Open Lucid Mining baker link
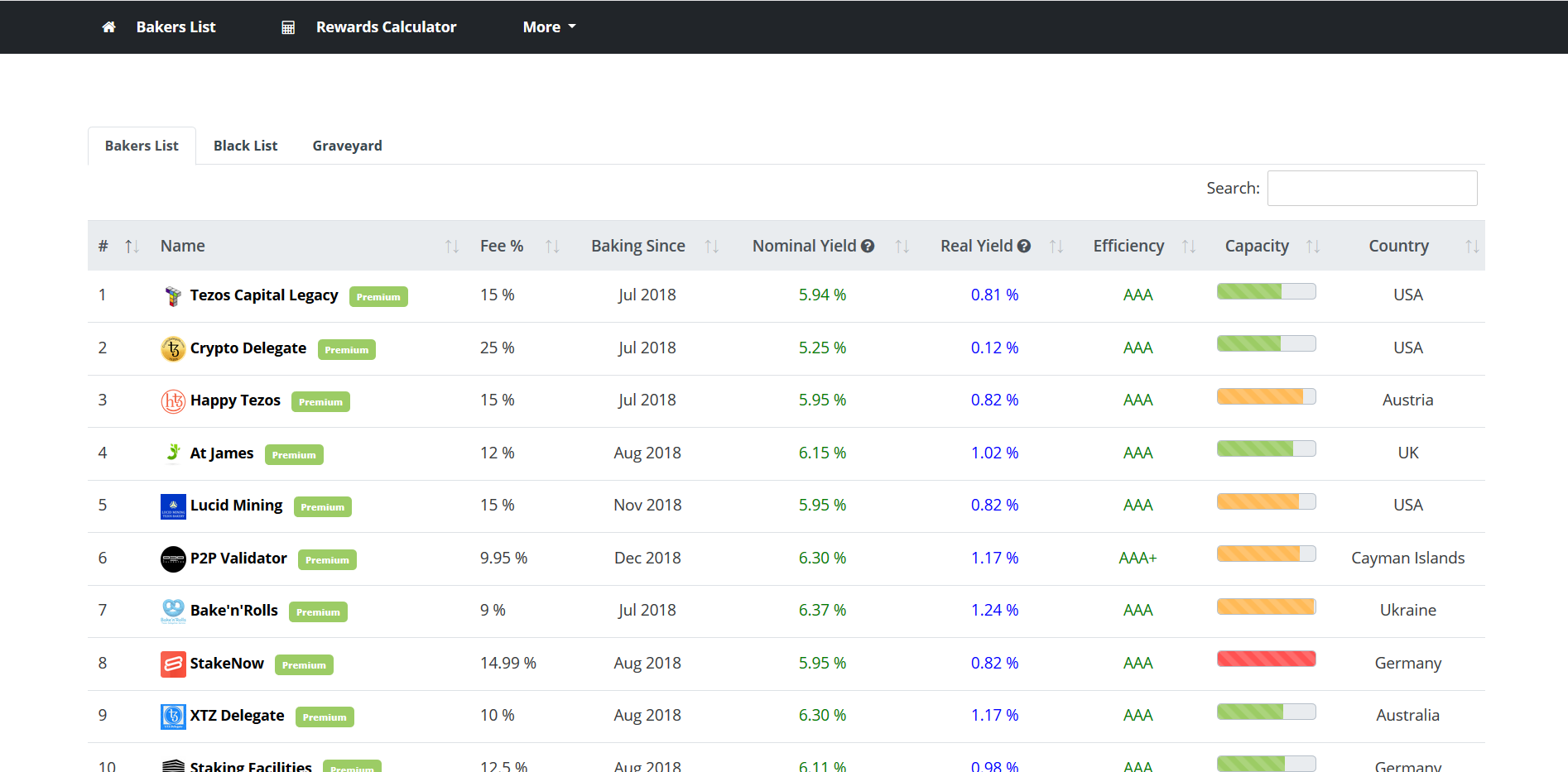Image resolution: width=1568 pixels, height=772 pixels. click(236, 506)
